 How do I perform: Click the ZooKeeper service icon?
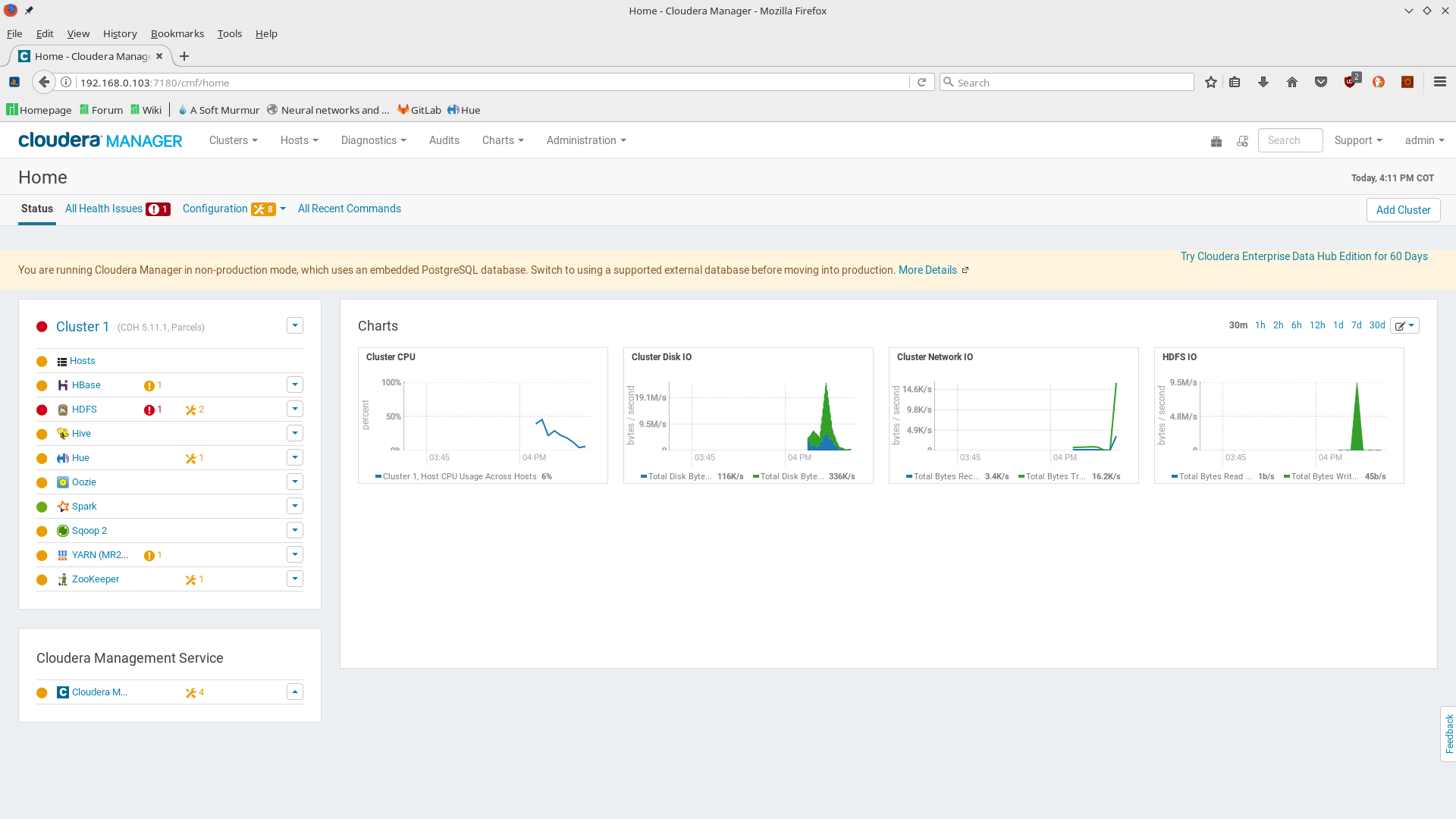click(x=63, y=579)
